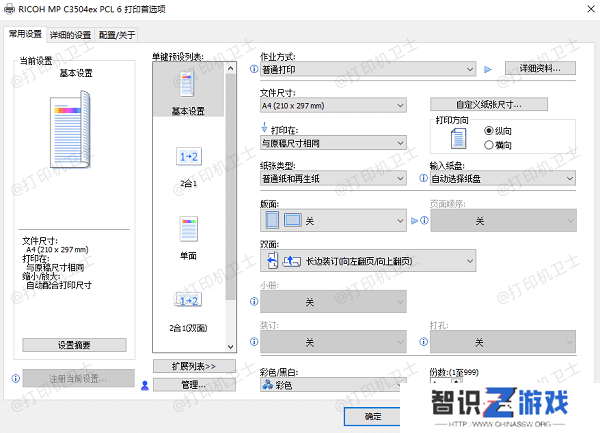
Task: Click landscape layout icon in 版面
Action: coord(293,220)
